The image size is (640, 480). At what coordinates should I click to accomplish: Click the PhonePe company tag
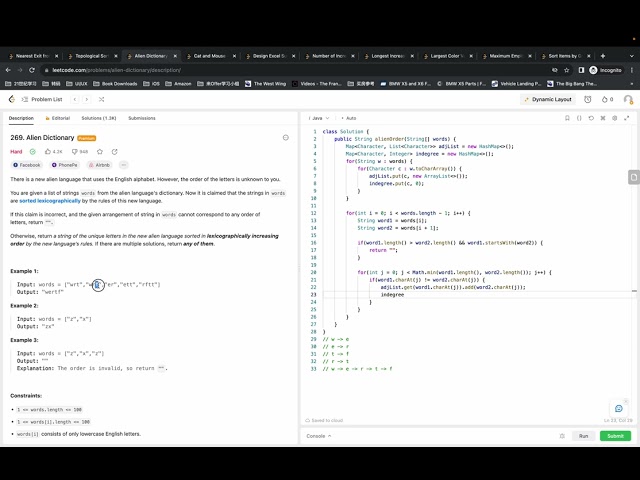(x=64, y=165)
